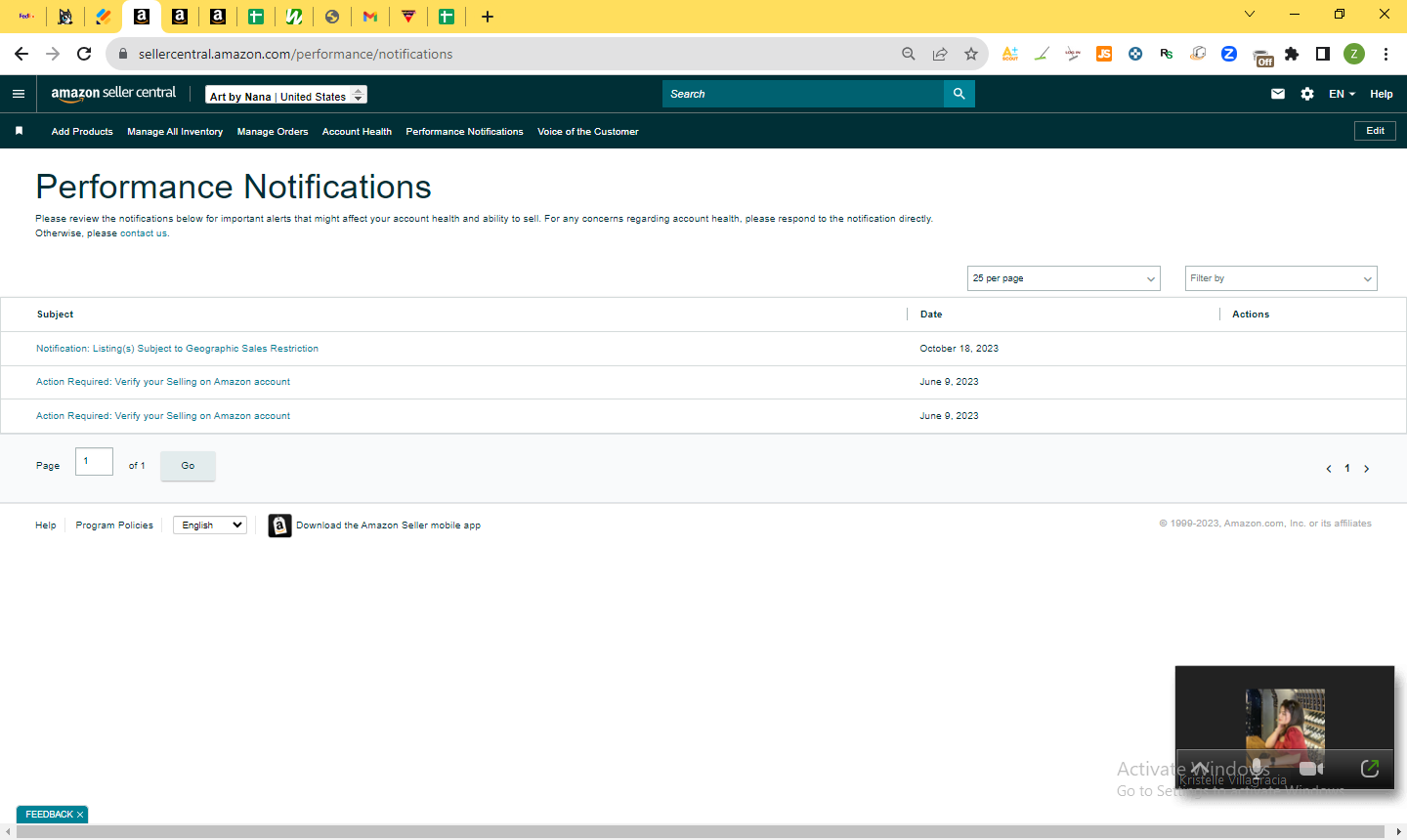Screen dimensions: 1407x840
Task: Click the page number input field
Action: [x=94, y=461]
